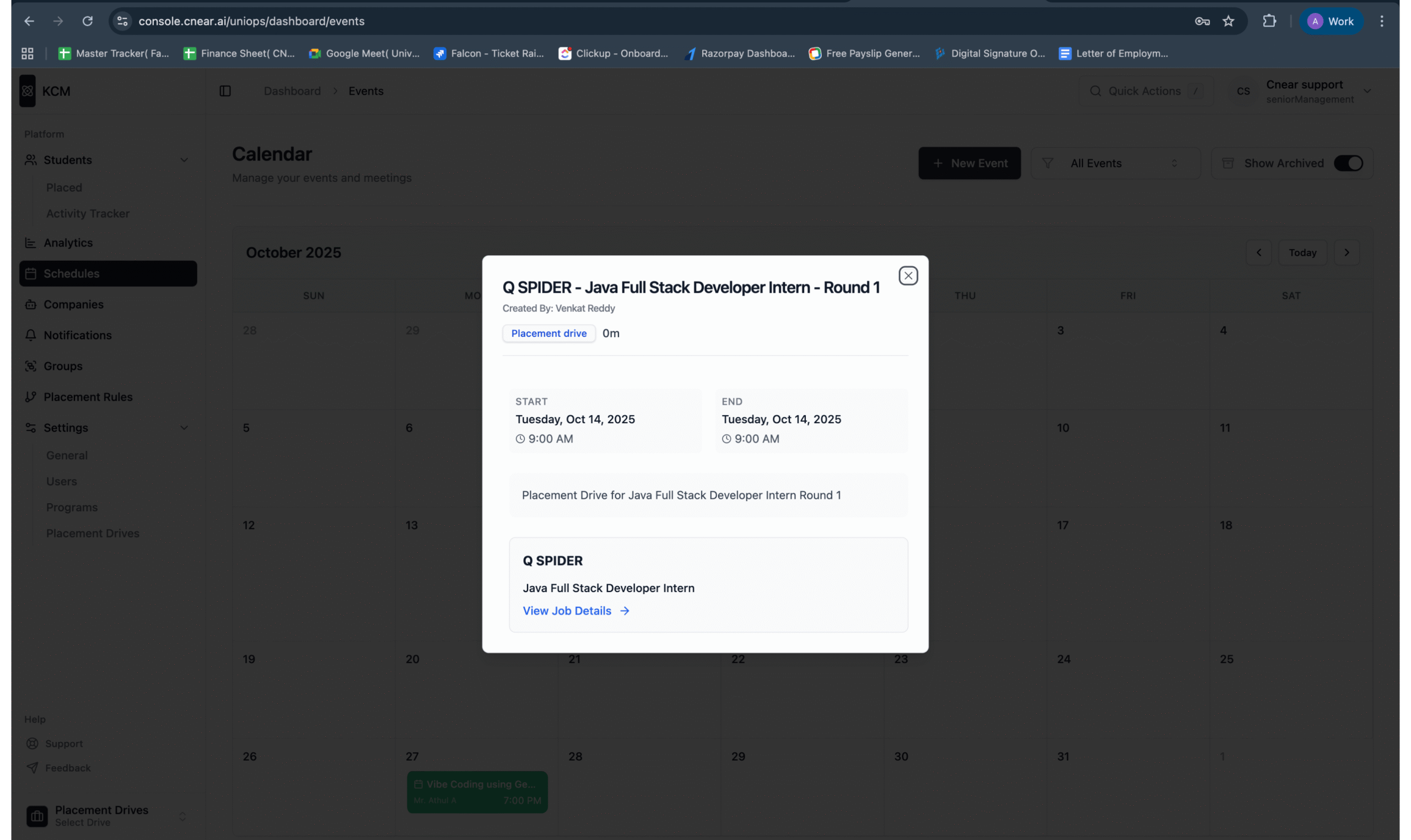The height and width of the screenshot is (840, 1411).
Task: Close the event details dialog
Action: [x=908, y=276]
